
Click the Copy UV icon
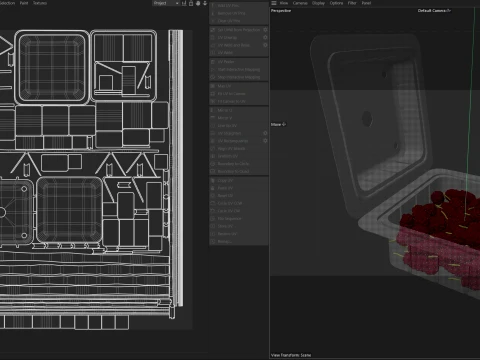[213, 180]
